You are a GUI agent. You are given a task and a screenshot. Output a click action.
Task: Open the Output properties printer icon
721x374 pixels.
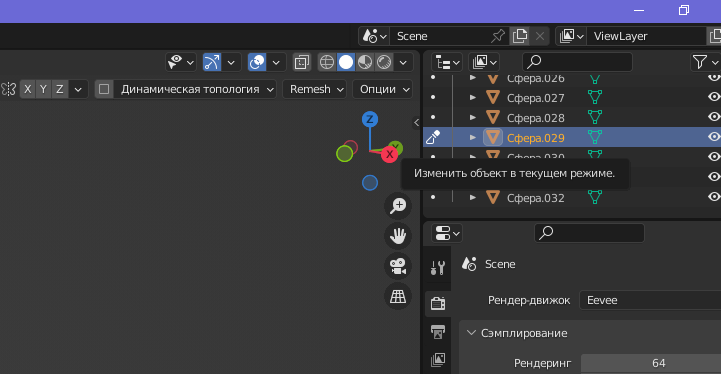(438, 332)
